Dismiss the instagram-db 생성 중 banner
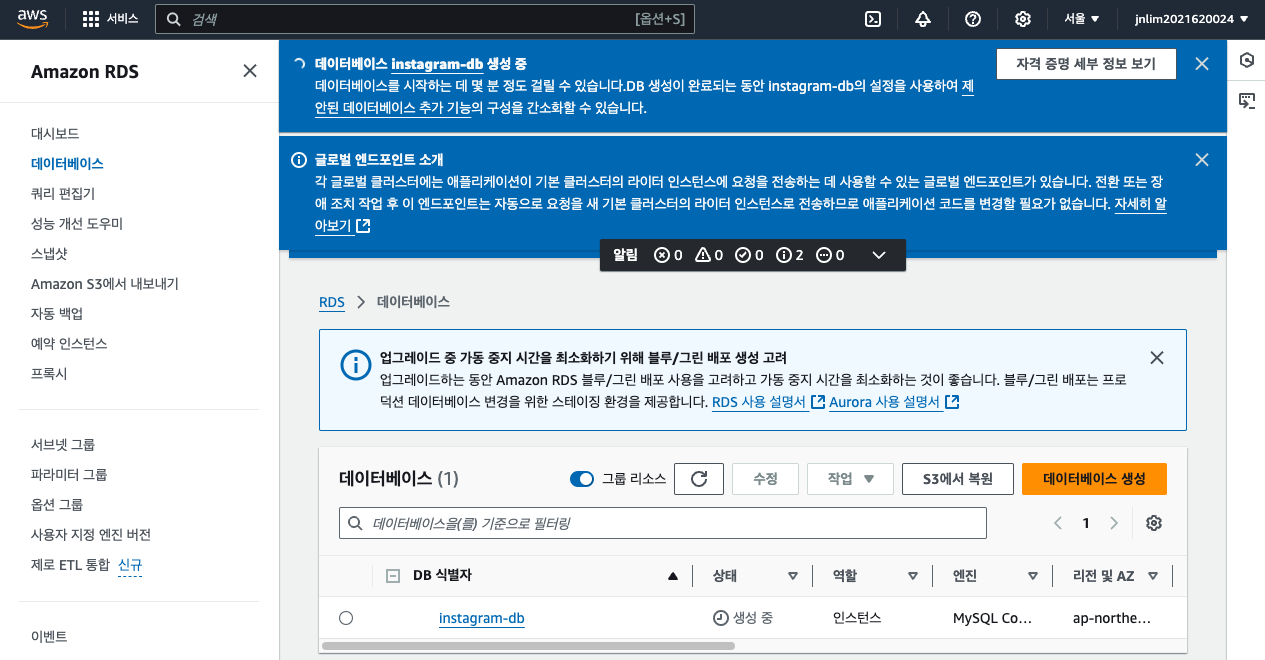The width and height of the screenshot is (1265, 660). coord(1202,64)
